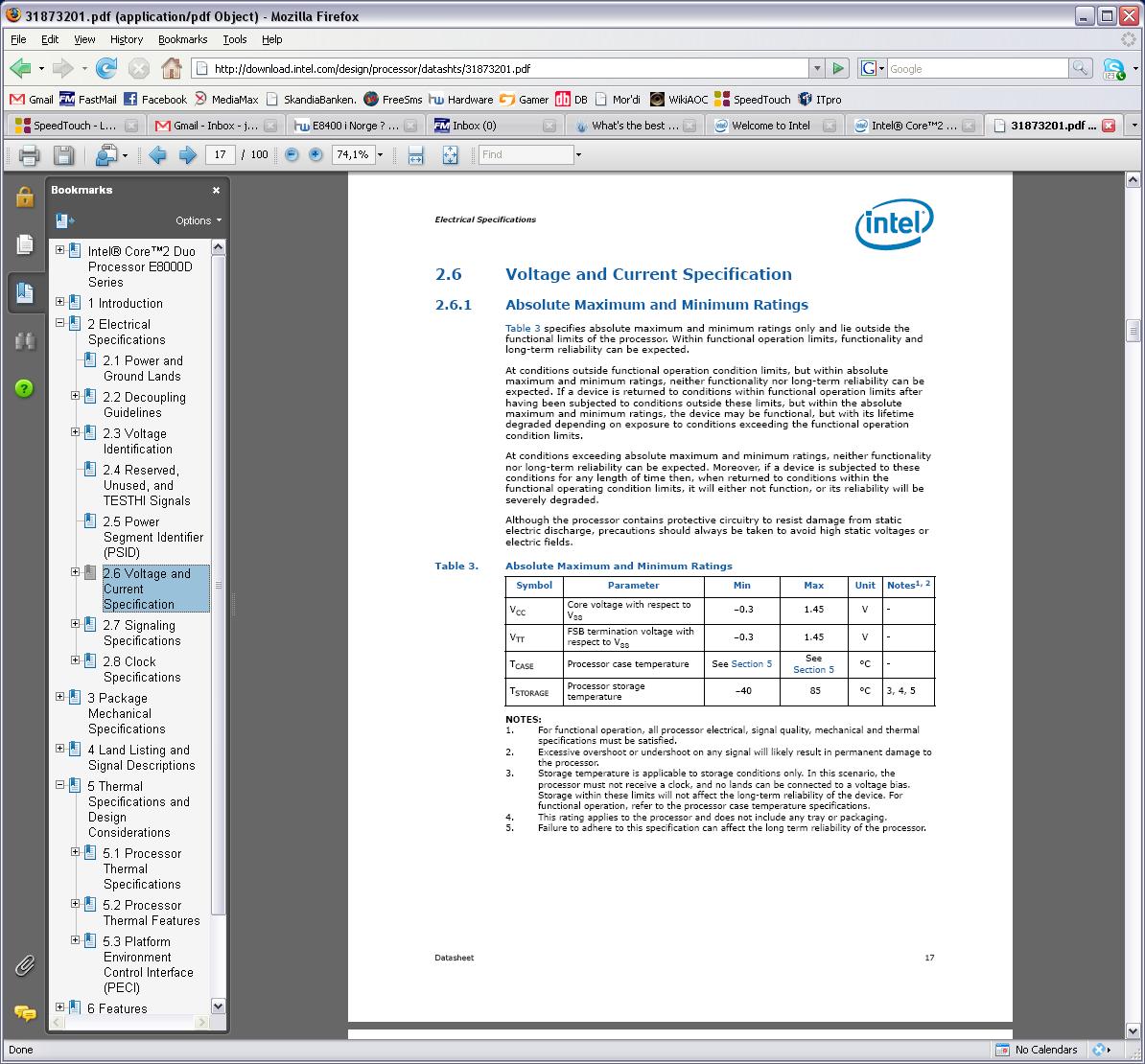Click the Firefox Reload button

click(105, 69)
